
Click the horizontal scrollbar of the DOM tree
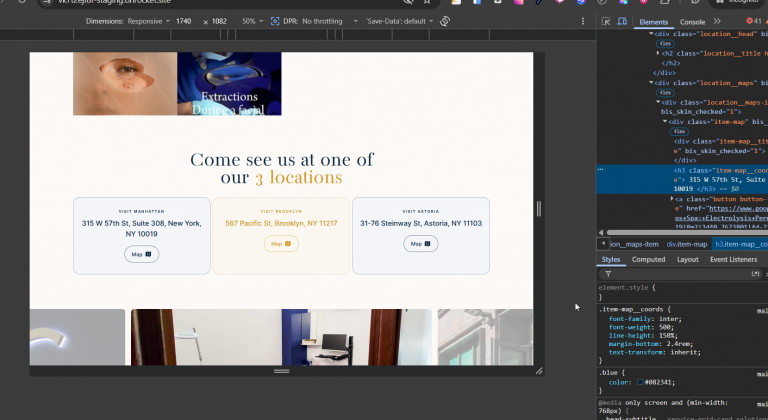point(686,232)
